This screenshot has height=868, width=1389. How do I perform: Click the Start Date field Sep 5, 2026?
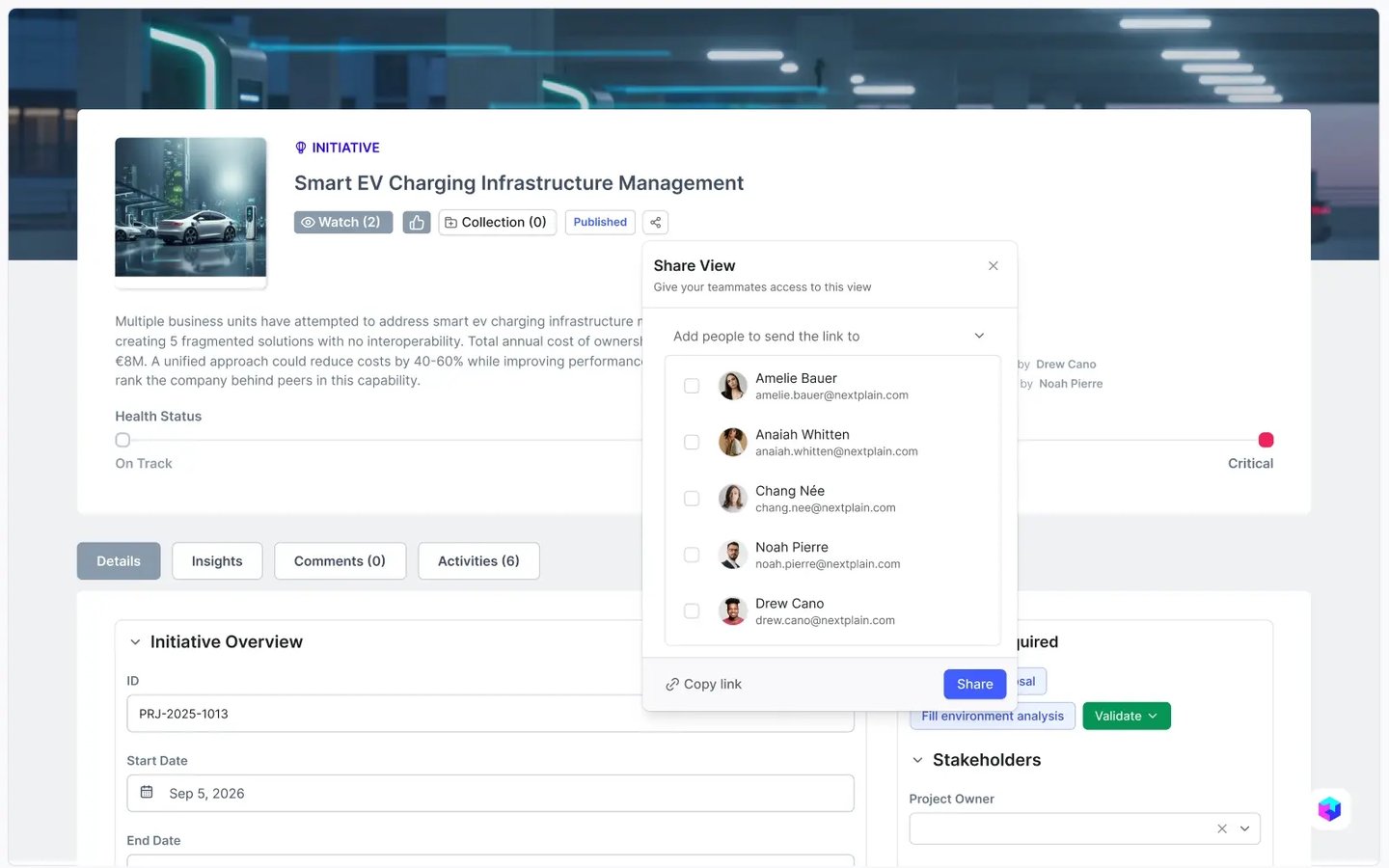[490, 793]
